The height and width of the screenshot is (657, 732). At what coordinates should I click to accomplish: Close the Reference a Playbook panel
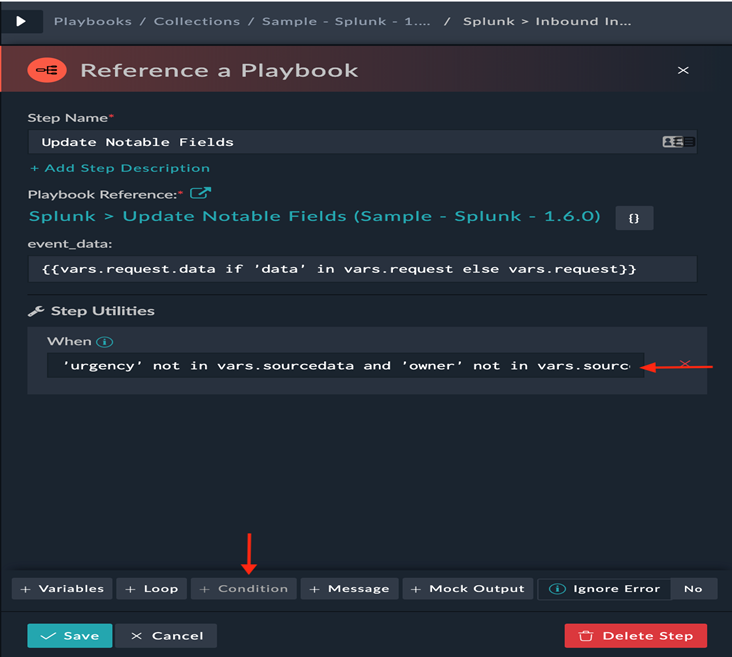tap(683, 71)
